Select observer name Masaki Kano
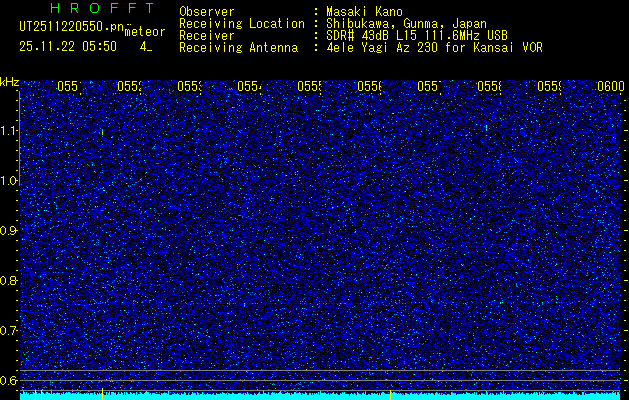Viewport: 629px width, 400px height. coord(364,12)
